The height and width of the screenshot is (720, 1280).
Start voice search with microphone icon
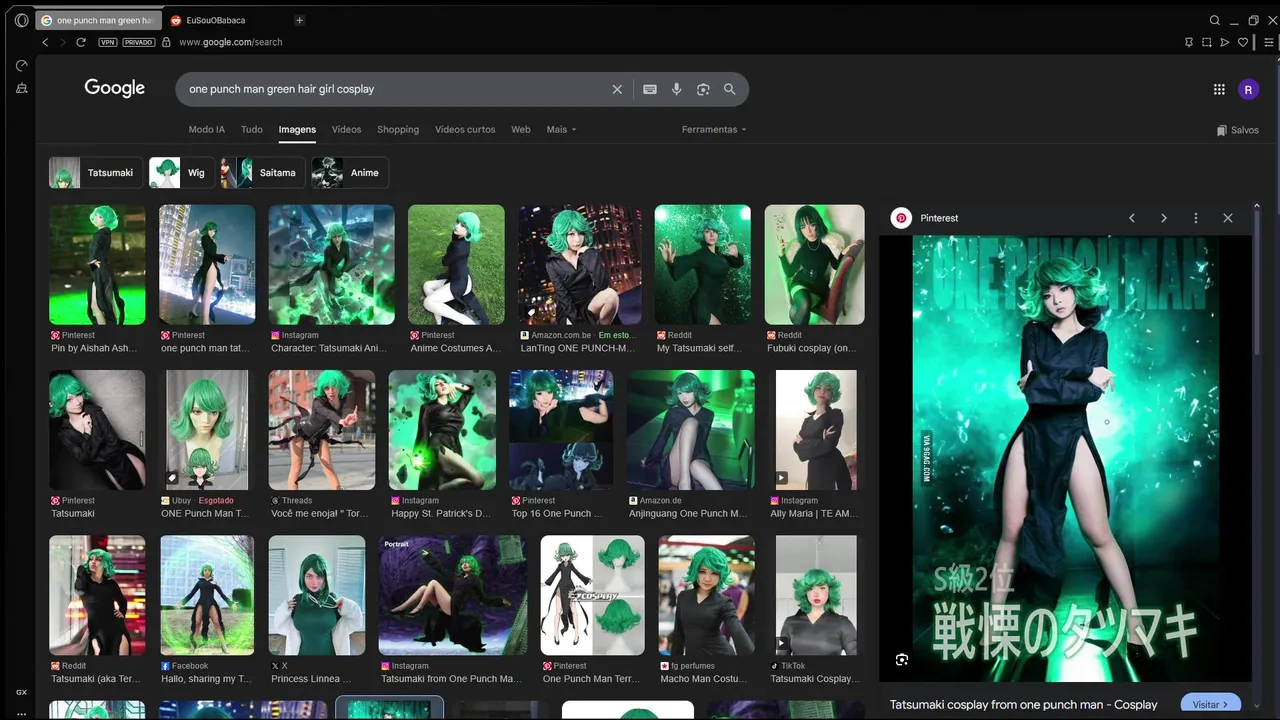(x=676, y=89)
